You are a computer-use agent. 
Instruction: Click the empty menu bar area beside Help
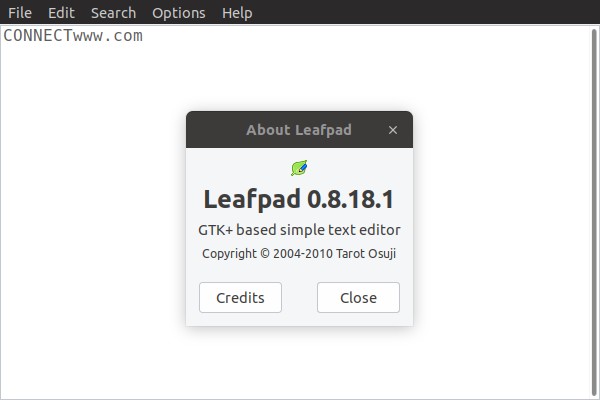pos(421,13)
